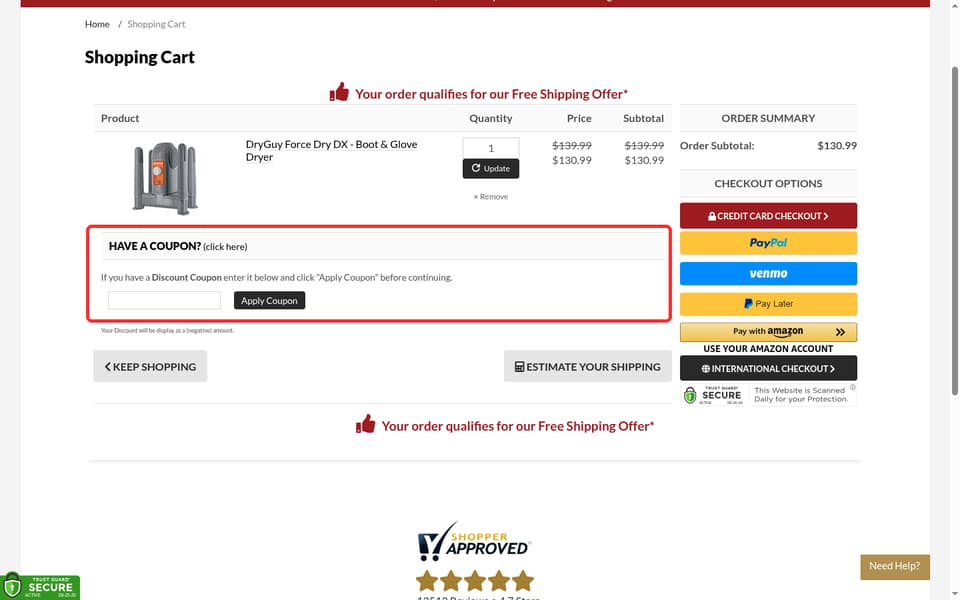This screenshot has width=960, height=600.
Task: Check out with PayPal
Action: (768, 243)
